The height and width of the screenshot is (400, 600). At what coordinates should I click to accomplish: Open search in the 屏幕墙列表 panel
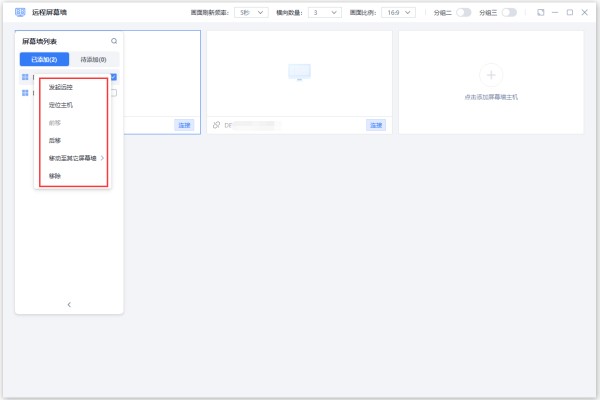pyautogui.click(x=114, y=41)
